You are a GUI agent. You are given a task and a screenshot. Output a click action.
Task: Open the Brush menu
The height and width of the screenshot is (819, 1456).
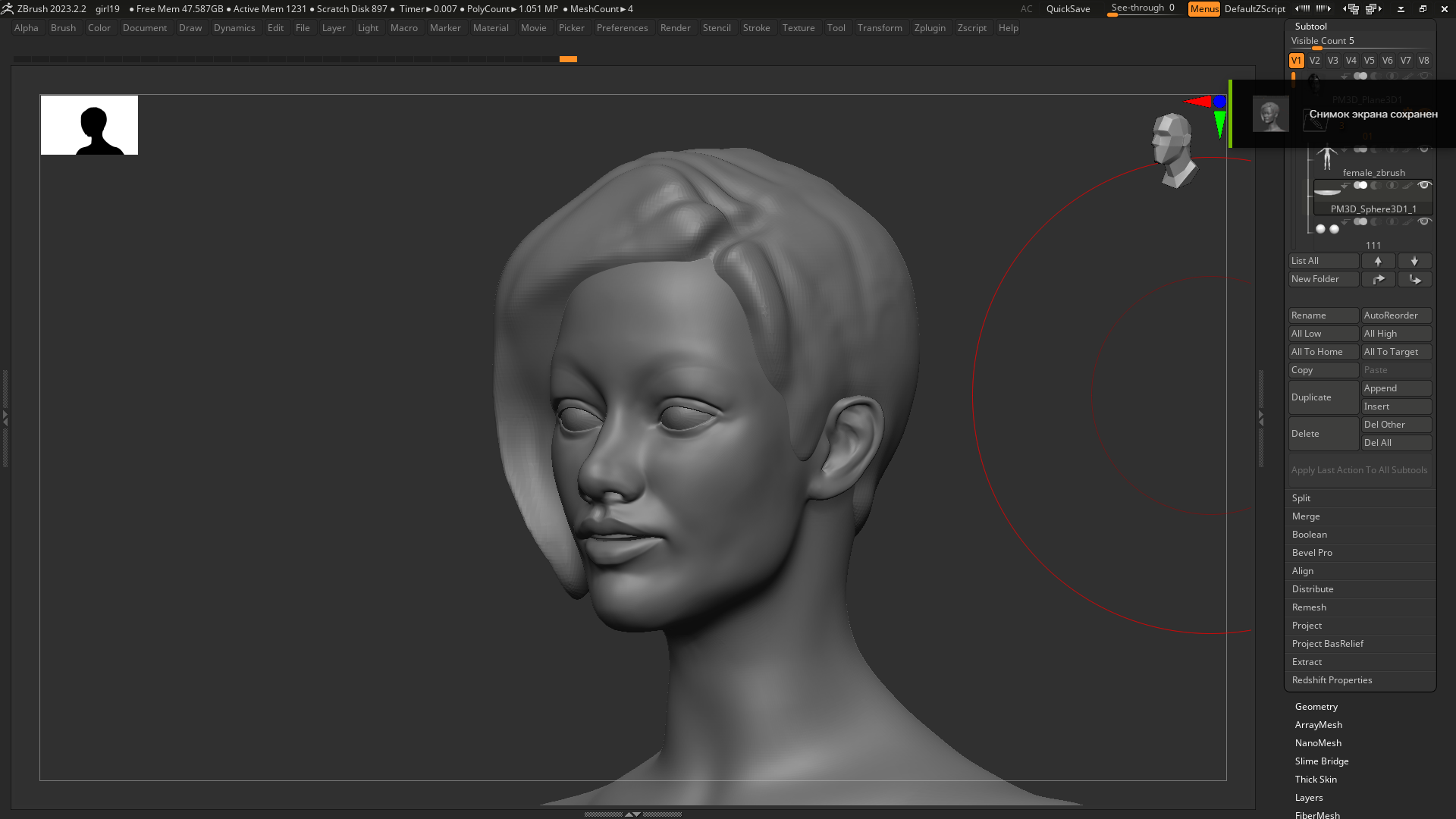pos(63,28)
